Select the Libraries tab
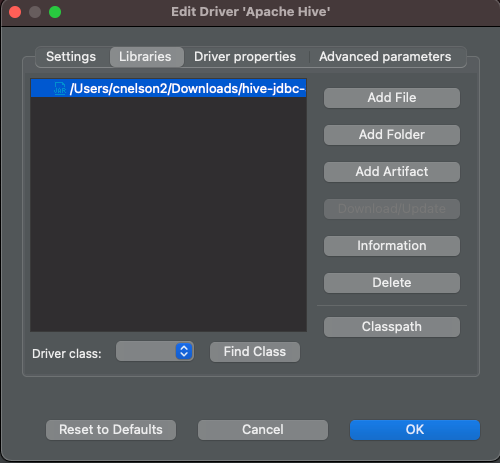 tap(145, 57)
